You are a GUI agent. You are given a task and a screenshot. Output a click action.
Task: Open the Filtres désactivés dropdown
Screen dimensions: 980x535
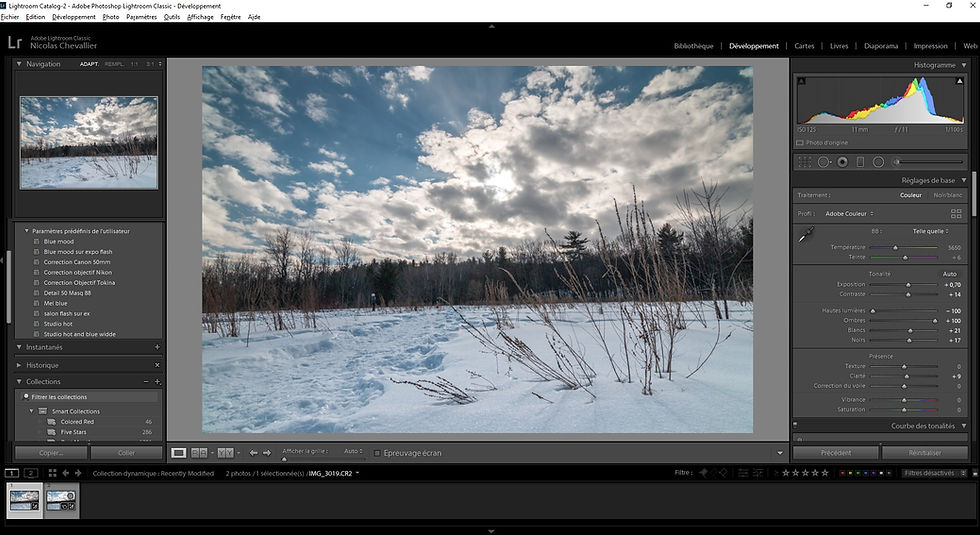click(935, 473)
